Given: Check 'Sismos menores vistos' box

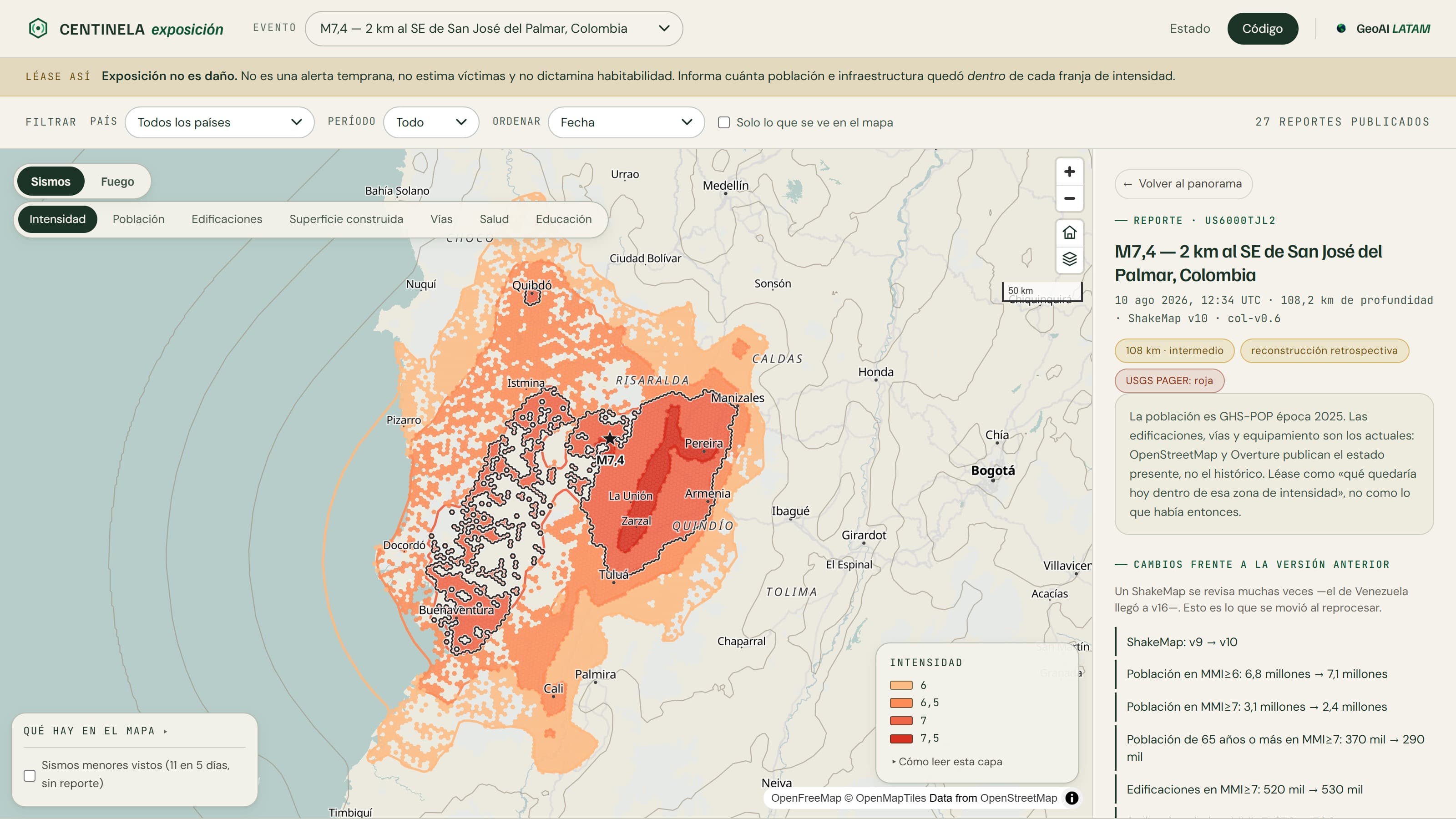Looking at the screenshot, I should (30, 775).
